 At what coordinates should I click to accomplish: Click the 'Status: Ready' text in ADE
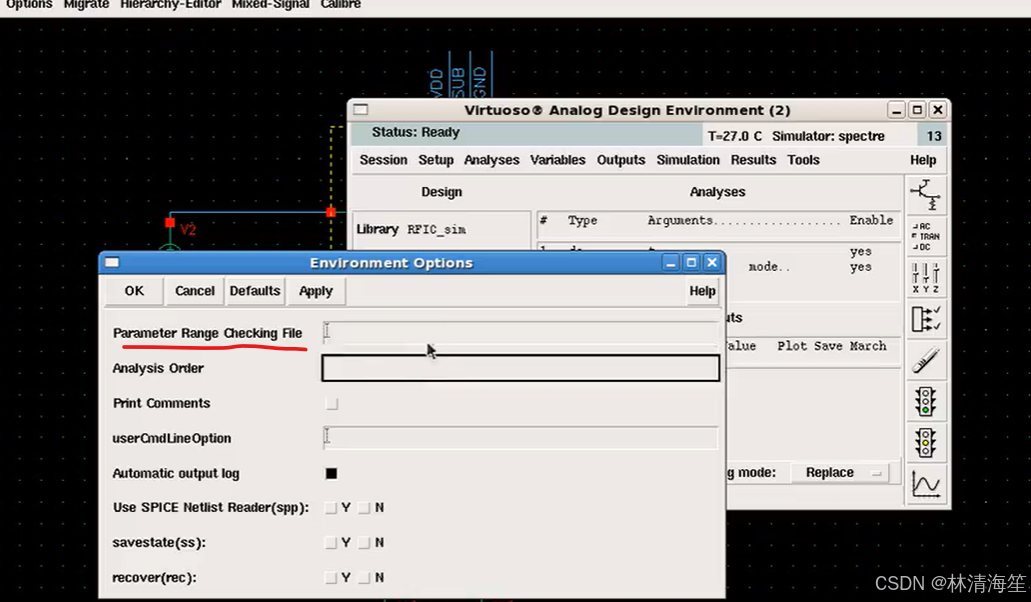click(x=416, y=132)
